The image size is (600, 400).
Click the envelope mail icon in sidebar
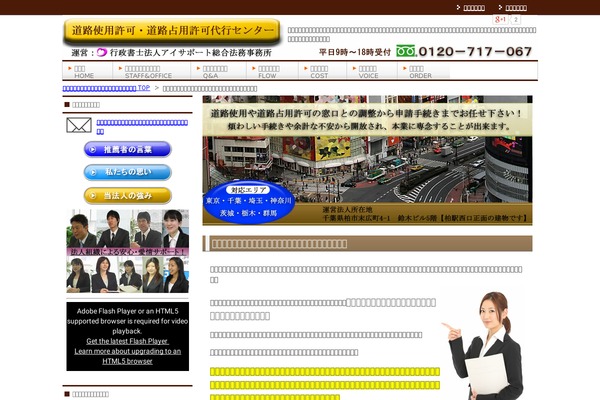click(79, 125)
